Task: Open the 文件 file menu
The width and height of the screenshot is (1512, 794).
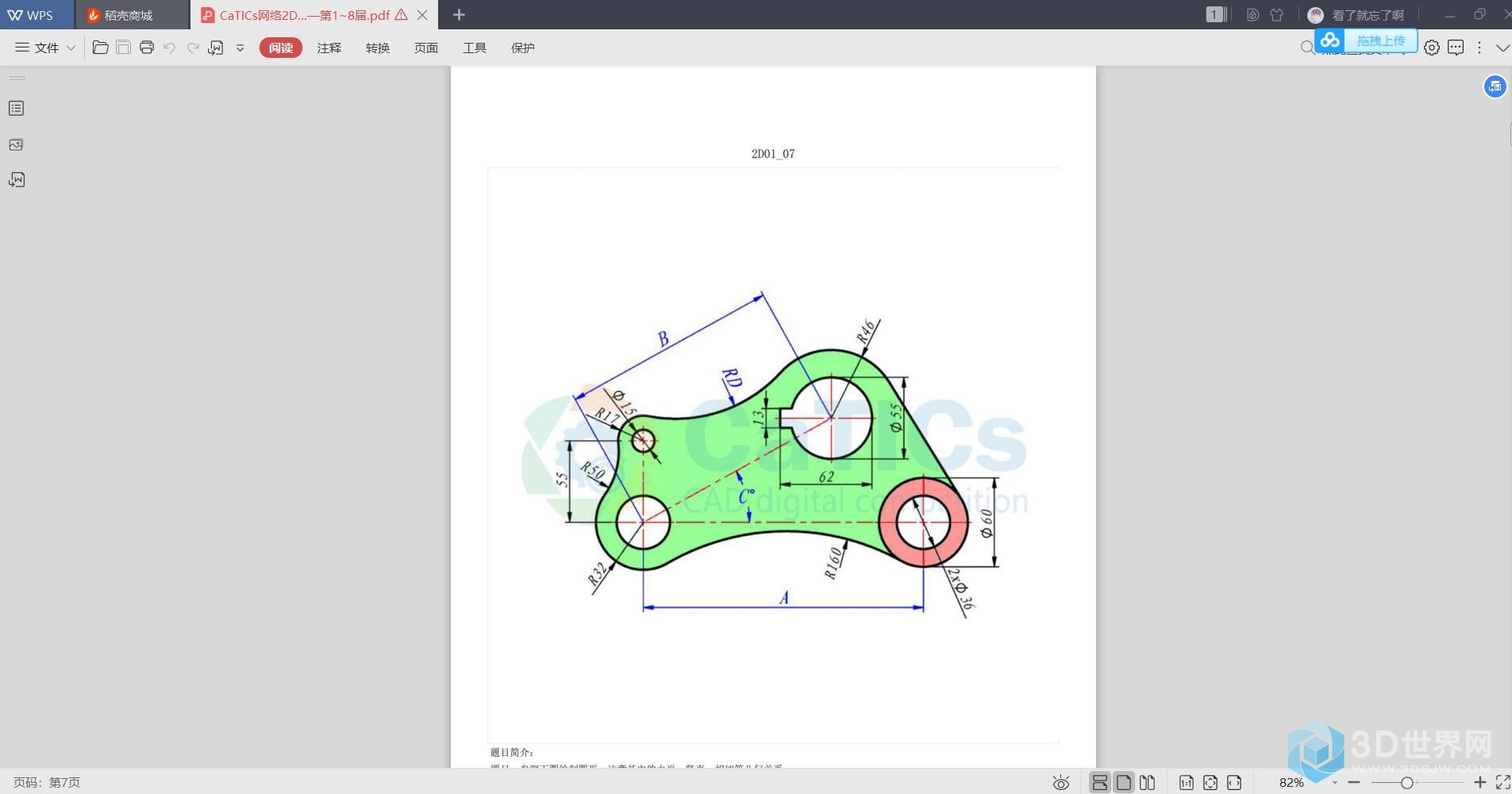Action: click(45, 48)
